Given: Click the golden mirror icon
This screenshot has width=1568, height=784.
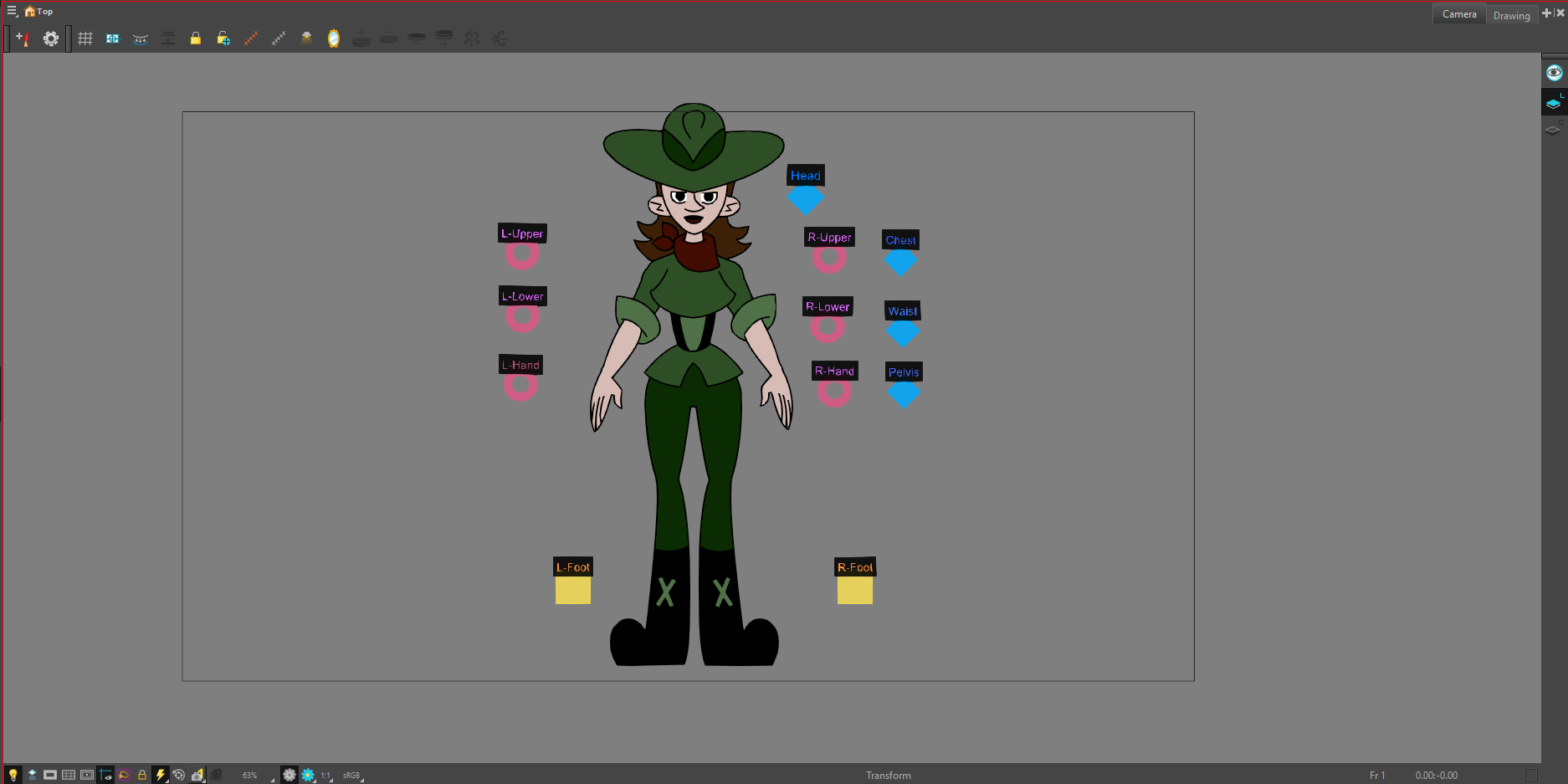Looking at the screenshot, I should [x=334, y=38].
